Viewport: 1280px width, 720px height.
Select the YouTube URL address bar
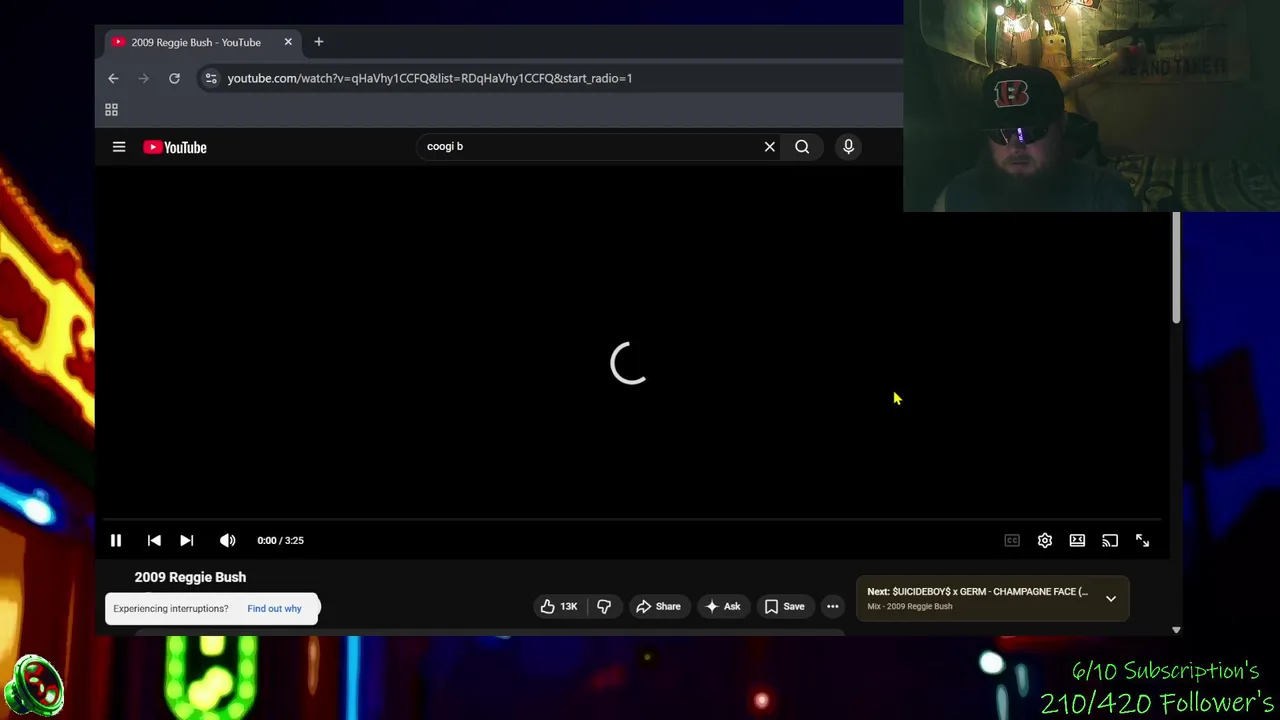pyautogui.click(x=430, y=78)
